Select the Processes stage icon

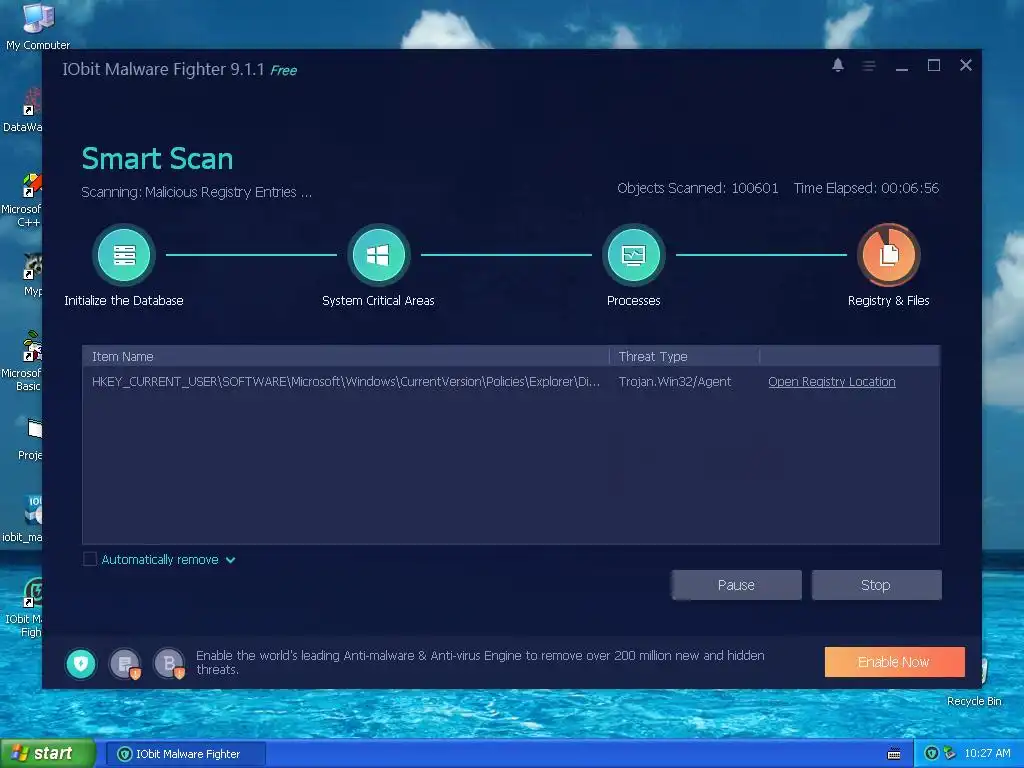[633, 255]
